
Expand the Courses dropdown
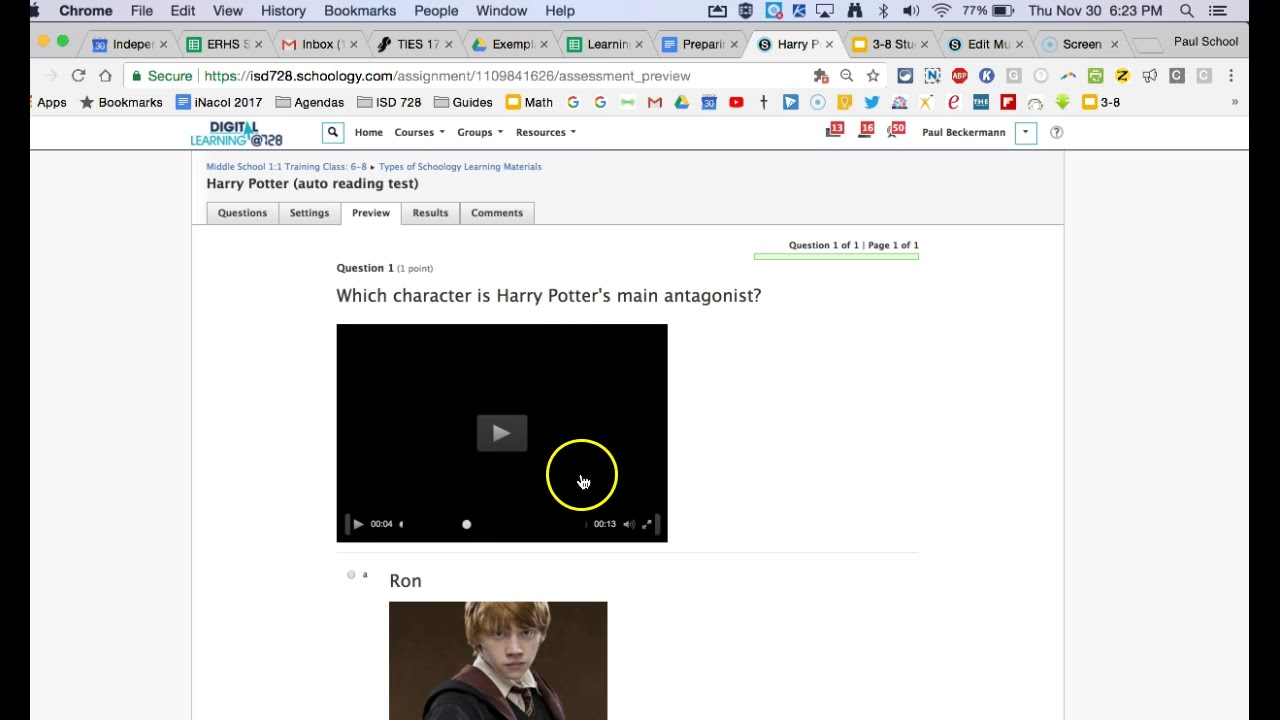click(419, 132)
